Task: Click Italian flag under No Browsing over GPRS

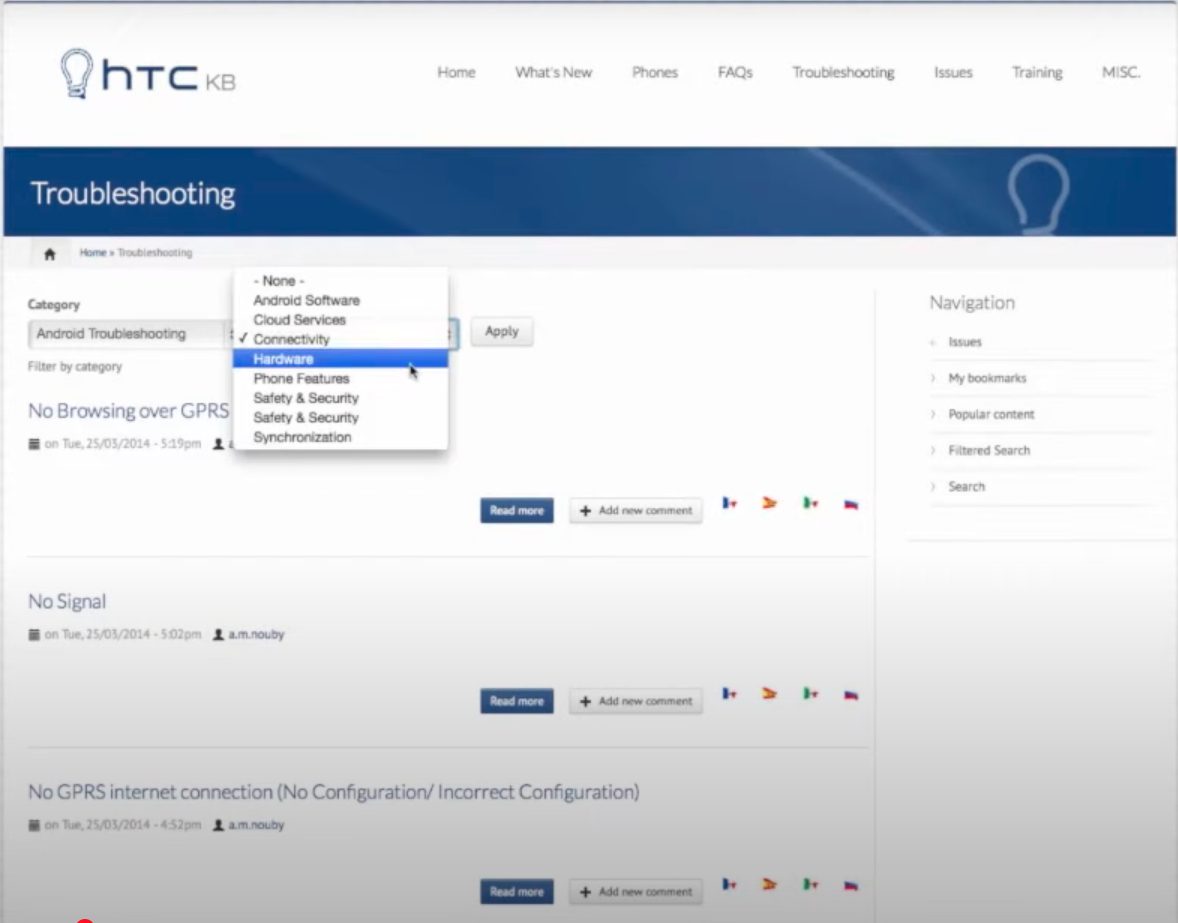Action: [x=810, y=503]
